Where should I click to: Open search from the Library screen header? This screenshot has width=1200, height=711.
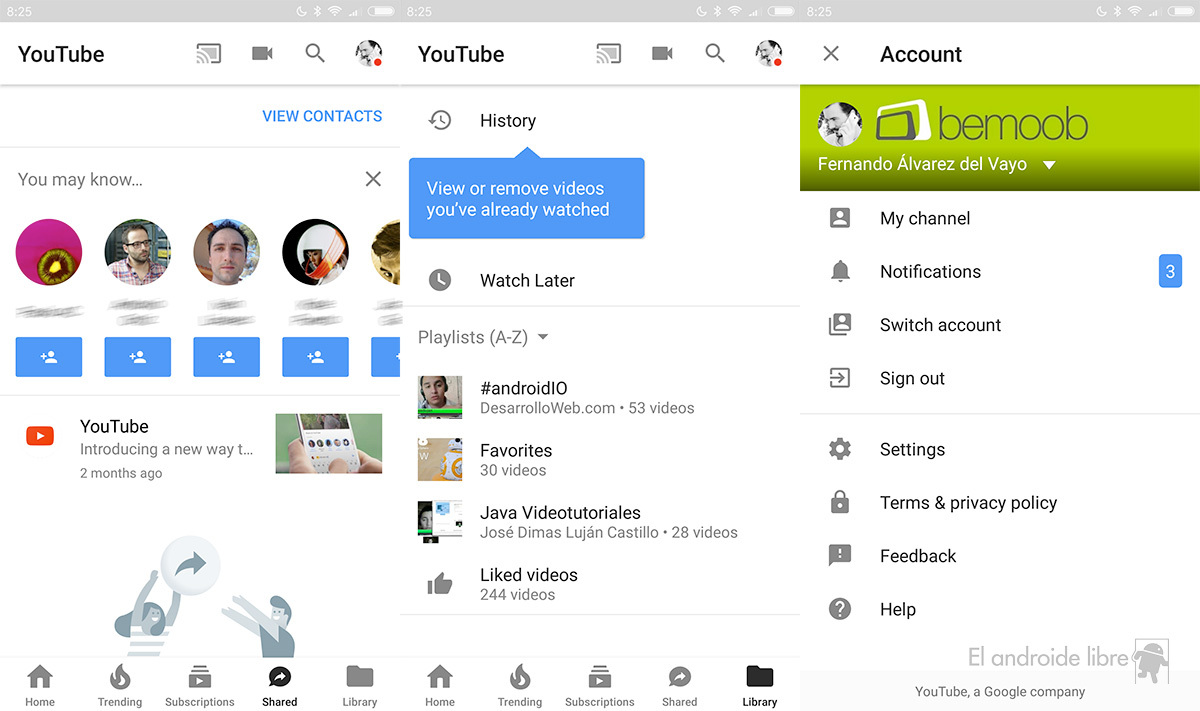[715, 54]
